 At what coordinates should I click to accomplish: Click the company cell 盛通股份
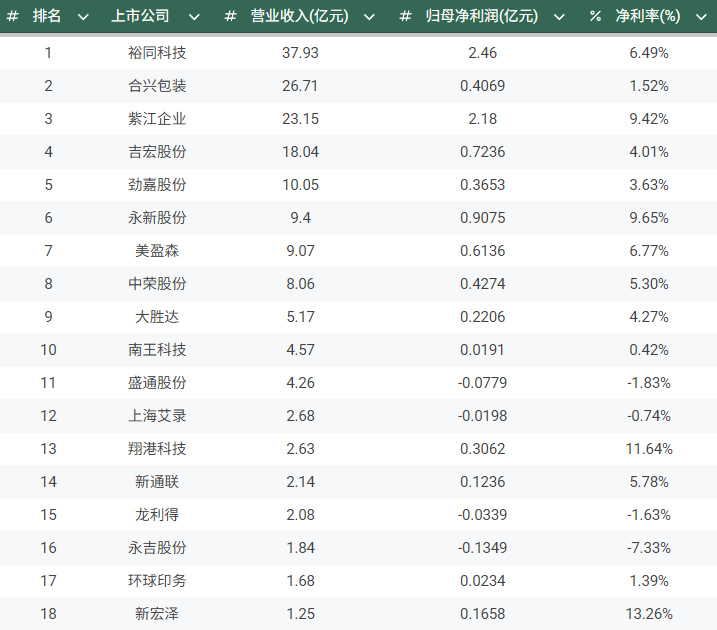pyautogui.click(x=157, y=383)
